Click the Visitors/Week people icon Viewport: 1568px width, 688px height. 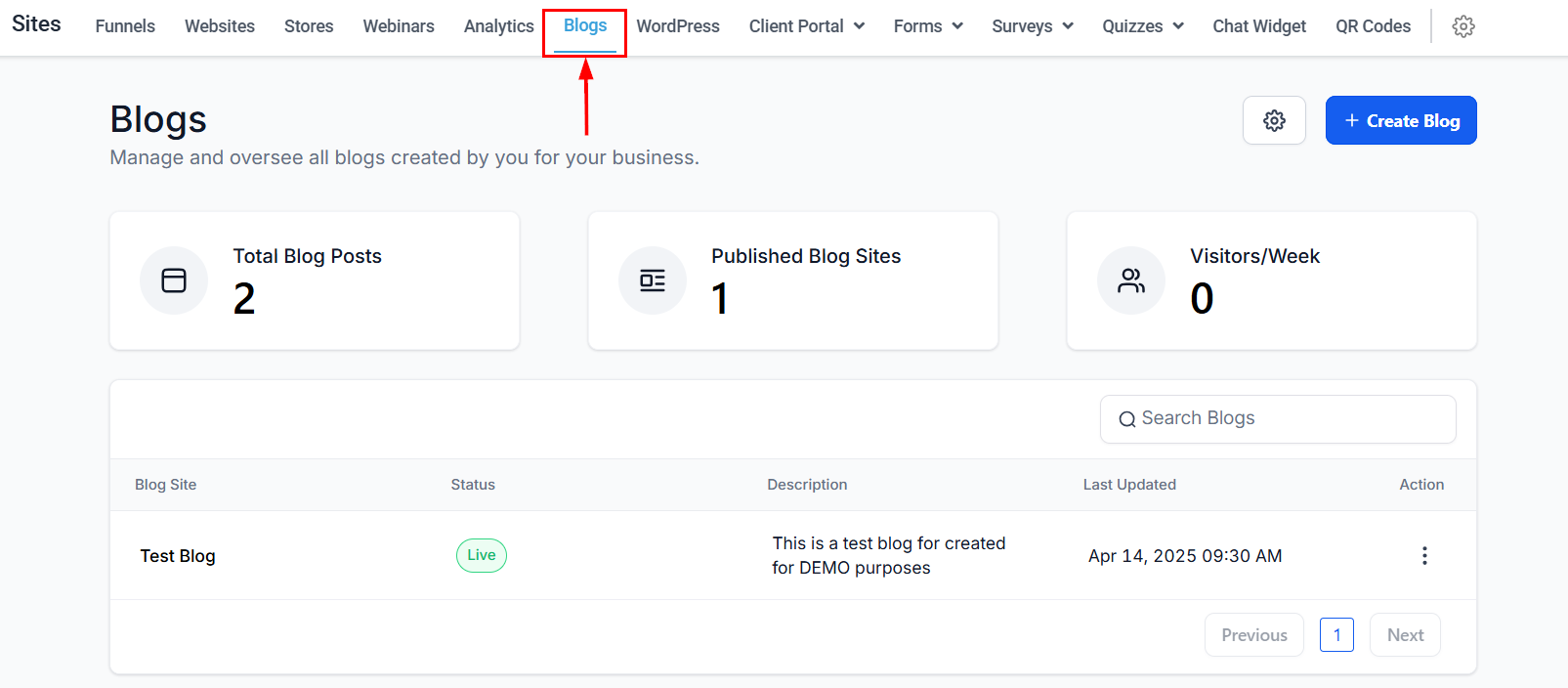pyautogui.click(x=1131, y=280)
